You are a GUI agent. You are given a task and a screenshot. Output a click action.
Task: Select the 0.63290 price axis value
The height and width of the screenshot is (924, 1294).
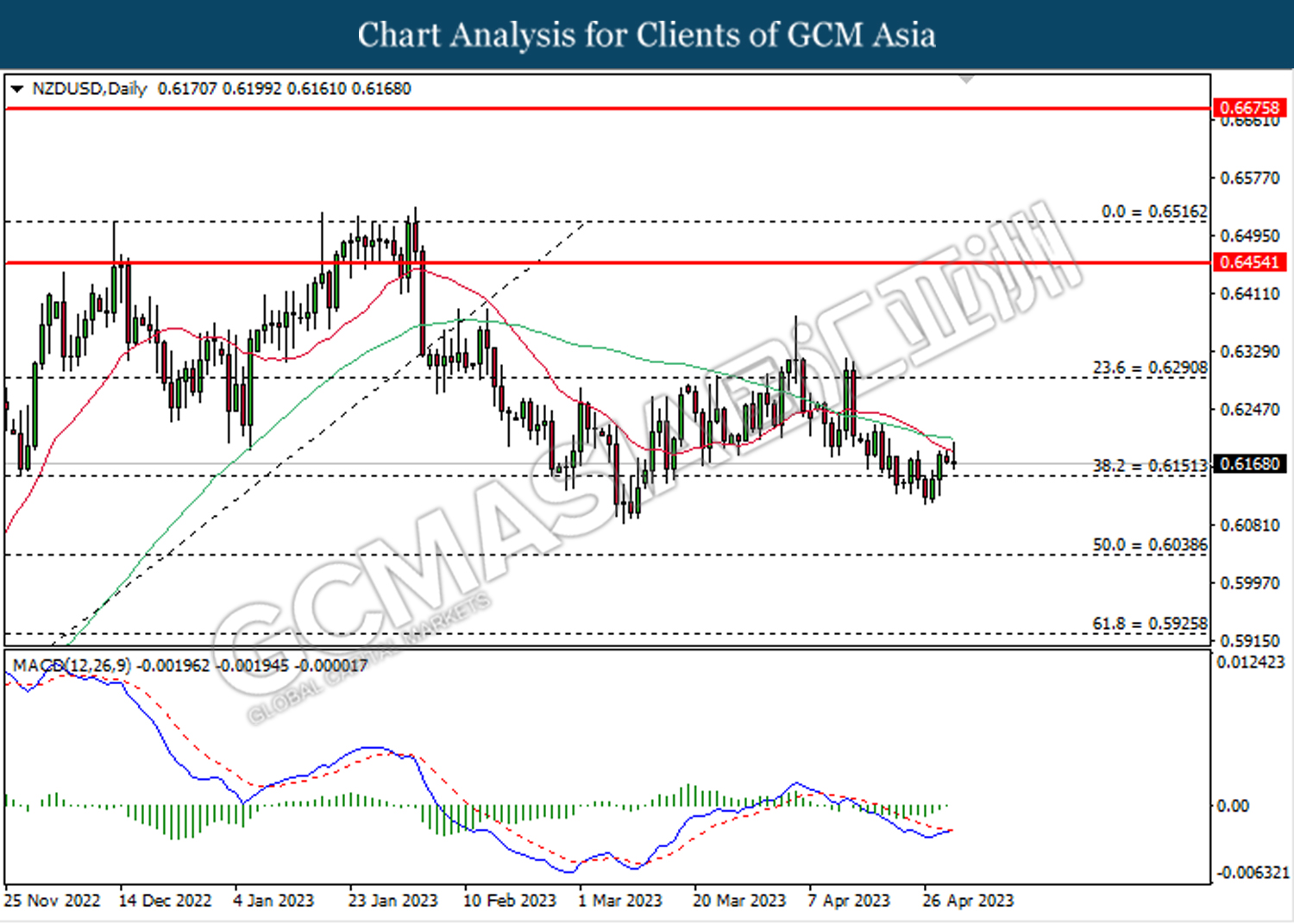pos(1250,352)
